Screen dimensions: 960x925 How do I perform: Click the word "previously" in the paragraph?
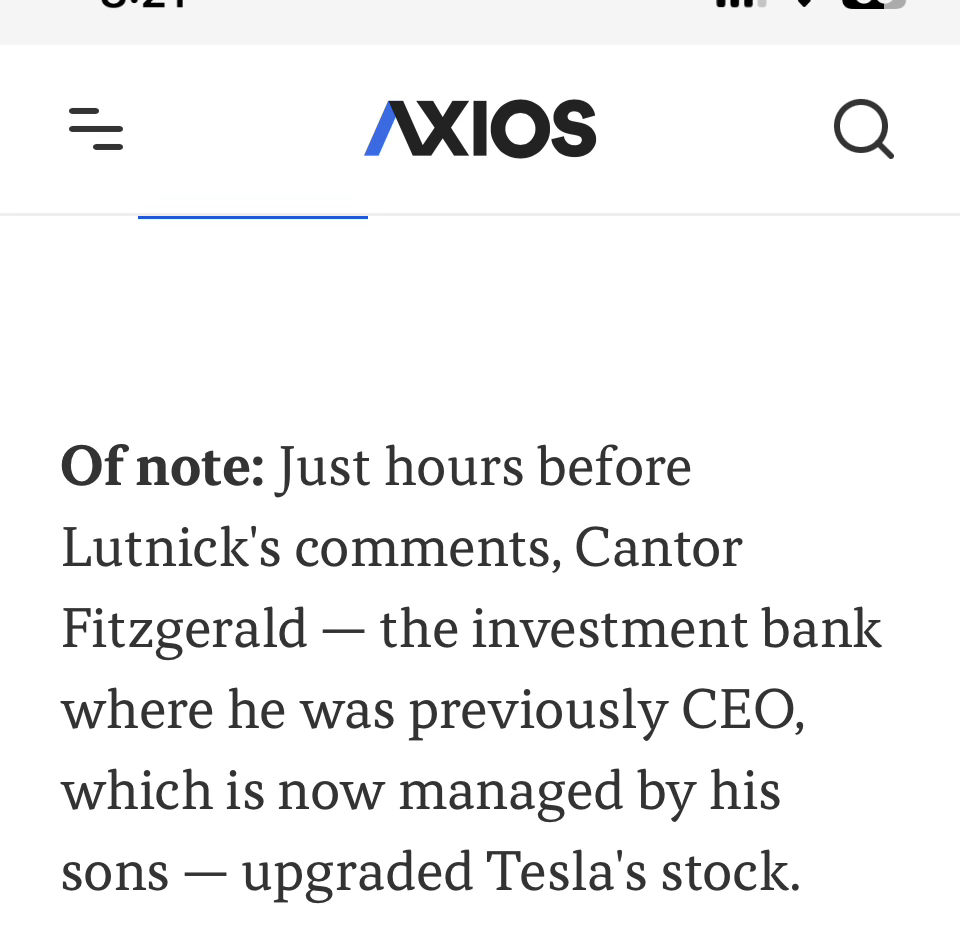538,710
